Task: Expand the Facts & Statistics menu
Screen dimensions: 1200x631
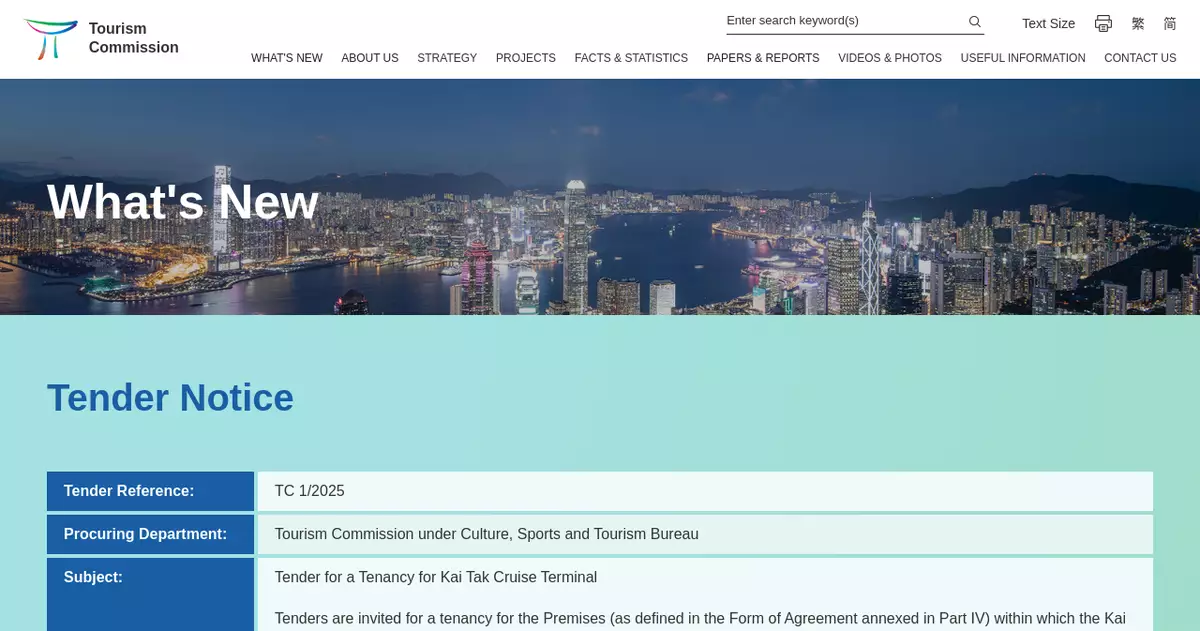Action: (x=631, y=58)
